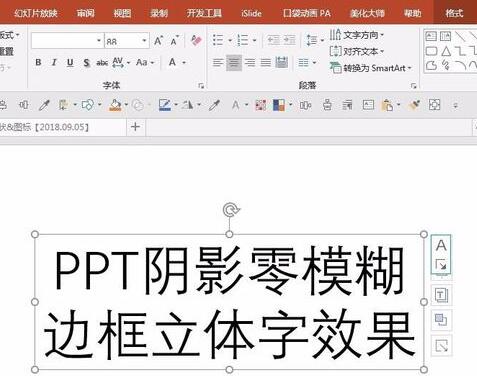The width and height of the screenshot is (477, 376).
Task: Align the paragraph text to the right
Action: (x=250, y=62)
